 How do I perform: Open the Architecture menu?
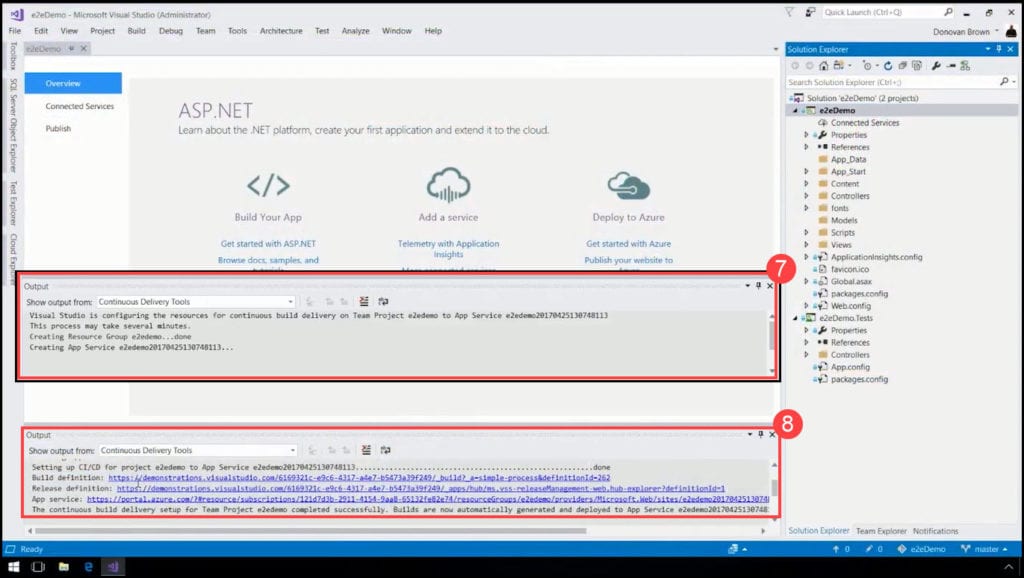point(281,31)
